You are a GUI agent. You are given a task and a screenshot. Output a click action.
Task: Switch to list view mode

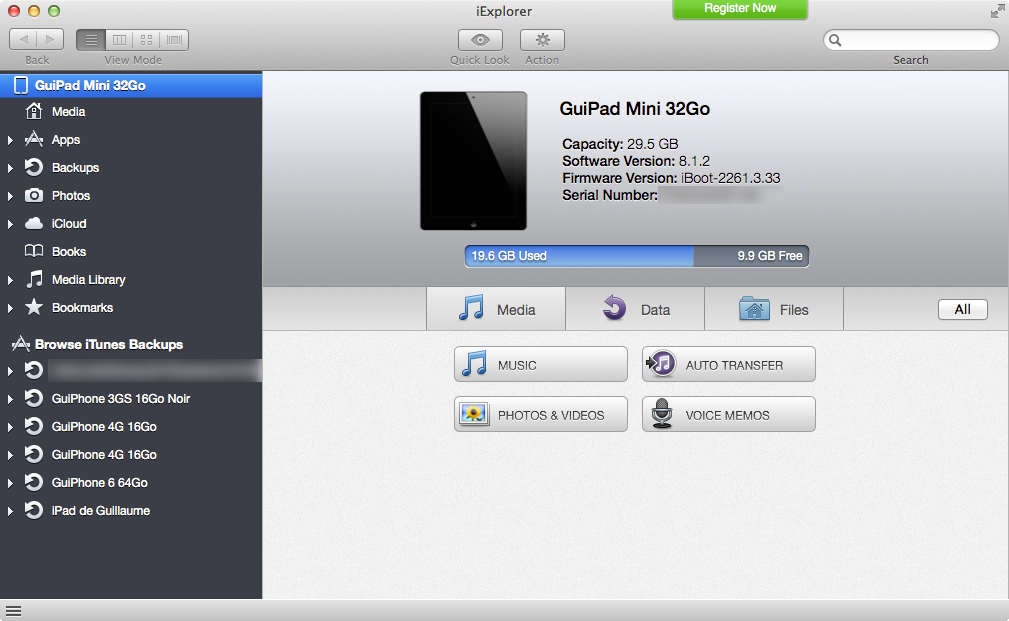point(91,40)
